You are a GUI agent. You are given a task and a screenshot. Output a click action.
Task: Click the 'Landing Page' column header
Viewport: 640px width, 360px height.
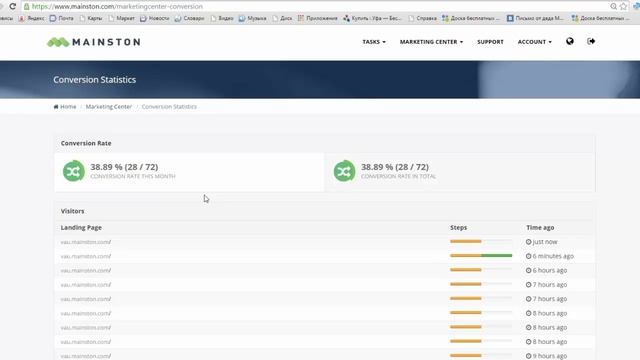pos(81,227)
